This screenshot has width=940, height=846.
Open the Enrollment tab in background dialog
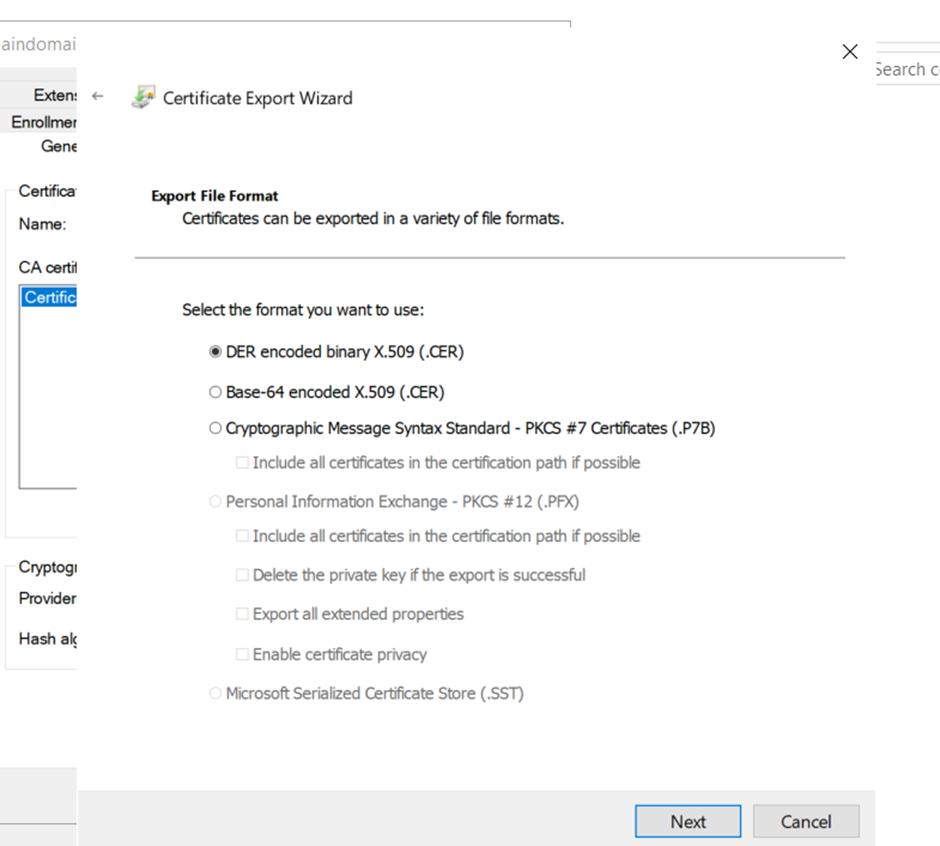coord(44,122)
